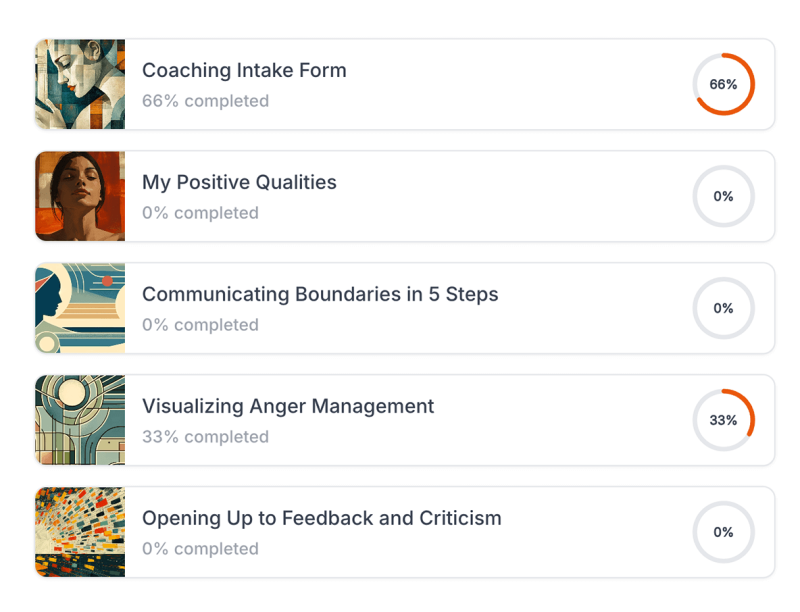The image size is (800, 612).
Task: Click the My Positive Qualities portrait thumbnail
Action: [80, 197]
